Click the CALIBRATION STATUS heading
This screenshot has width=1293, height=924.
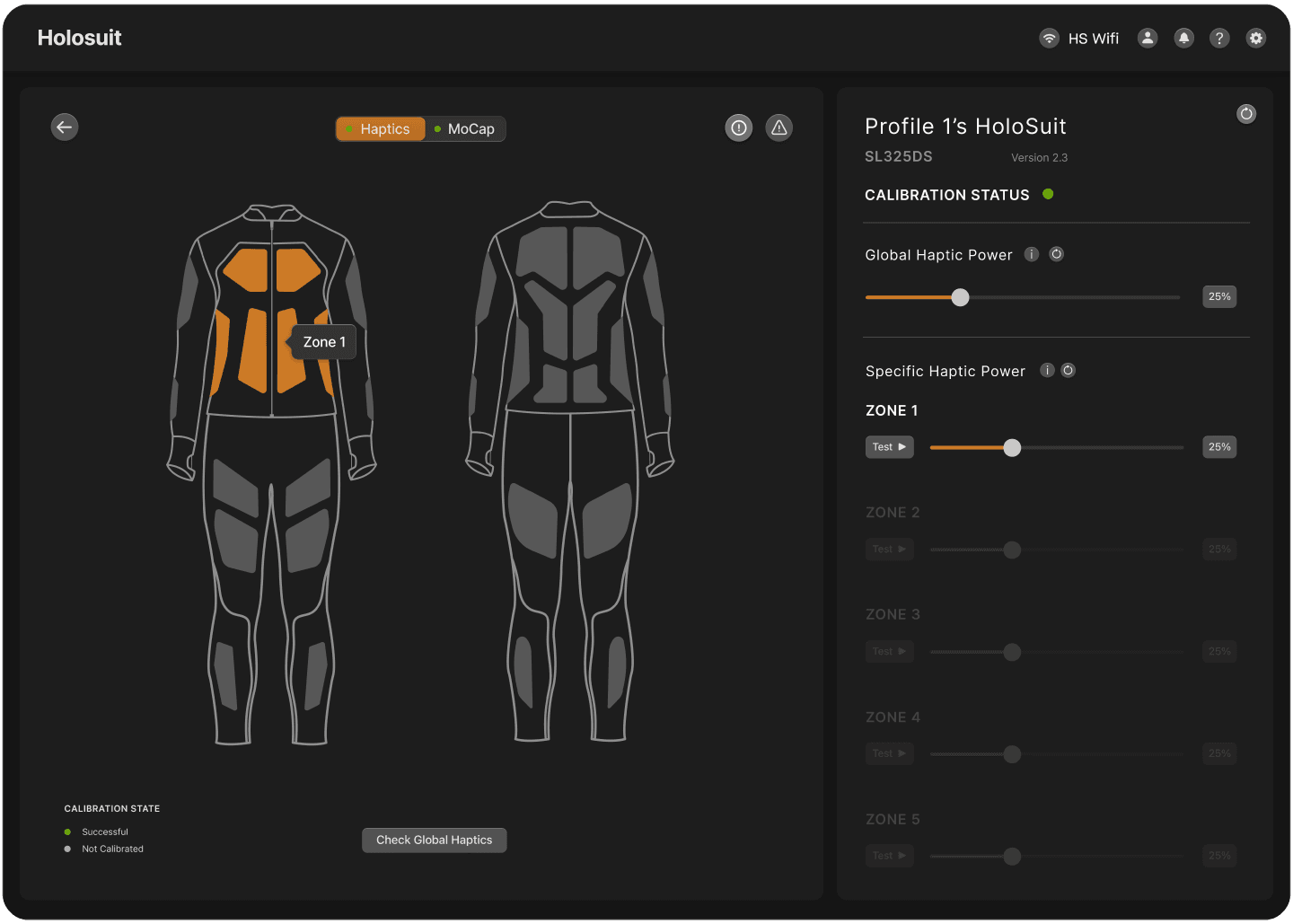(x=947, y=195)
